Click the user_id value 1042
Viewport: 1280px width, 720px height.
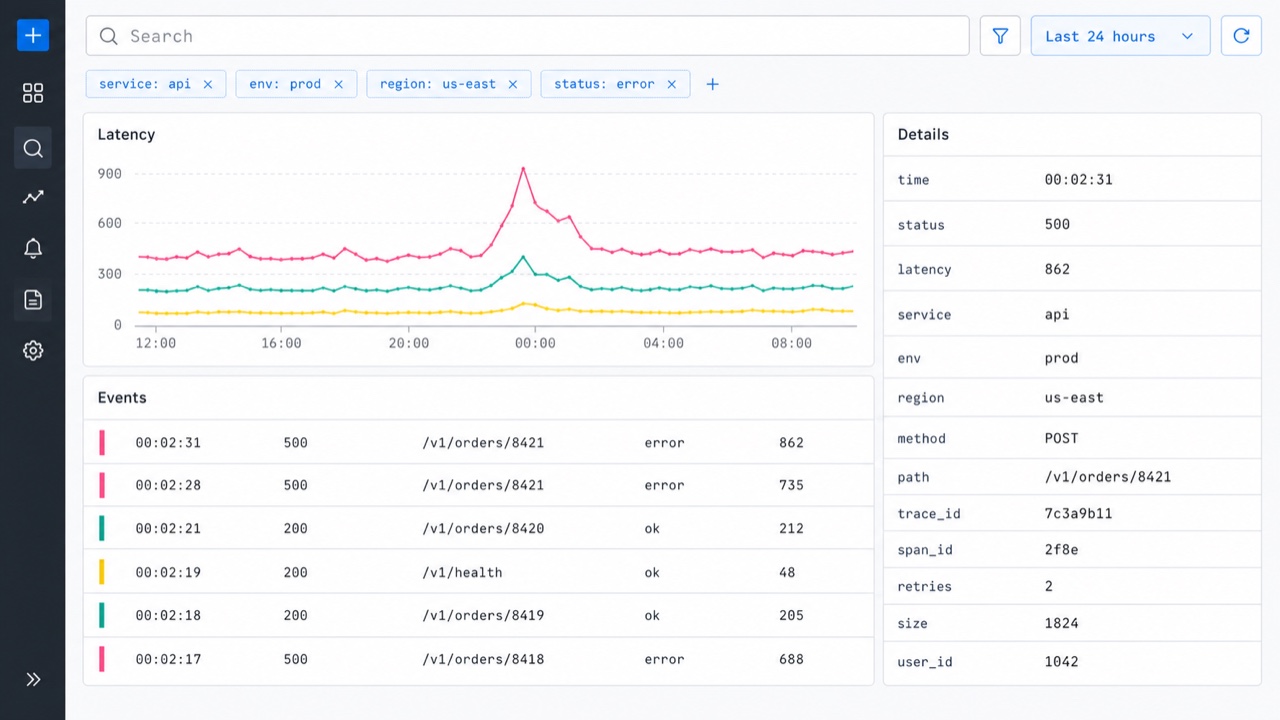(1061, 661)
